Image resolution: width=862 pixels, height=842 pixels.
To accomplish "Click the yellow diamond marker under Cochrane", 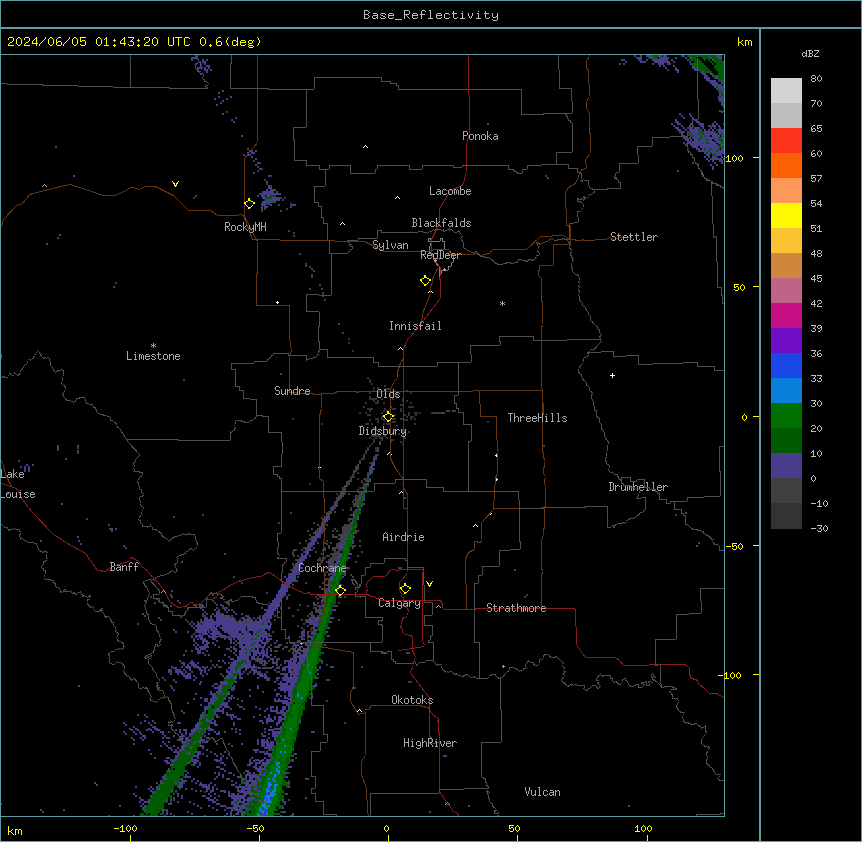I will click(340, 591).
